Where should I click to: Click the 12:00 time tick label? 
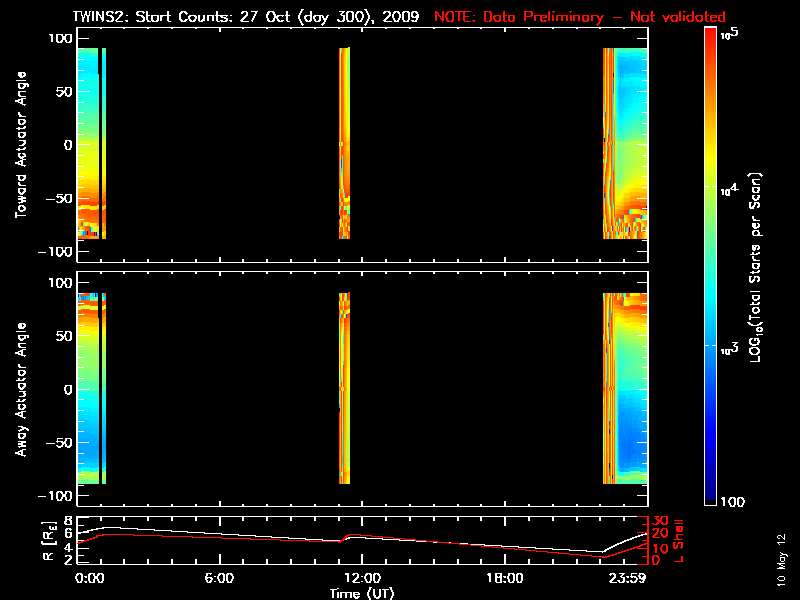click(361, 578)
